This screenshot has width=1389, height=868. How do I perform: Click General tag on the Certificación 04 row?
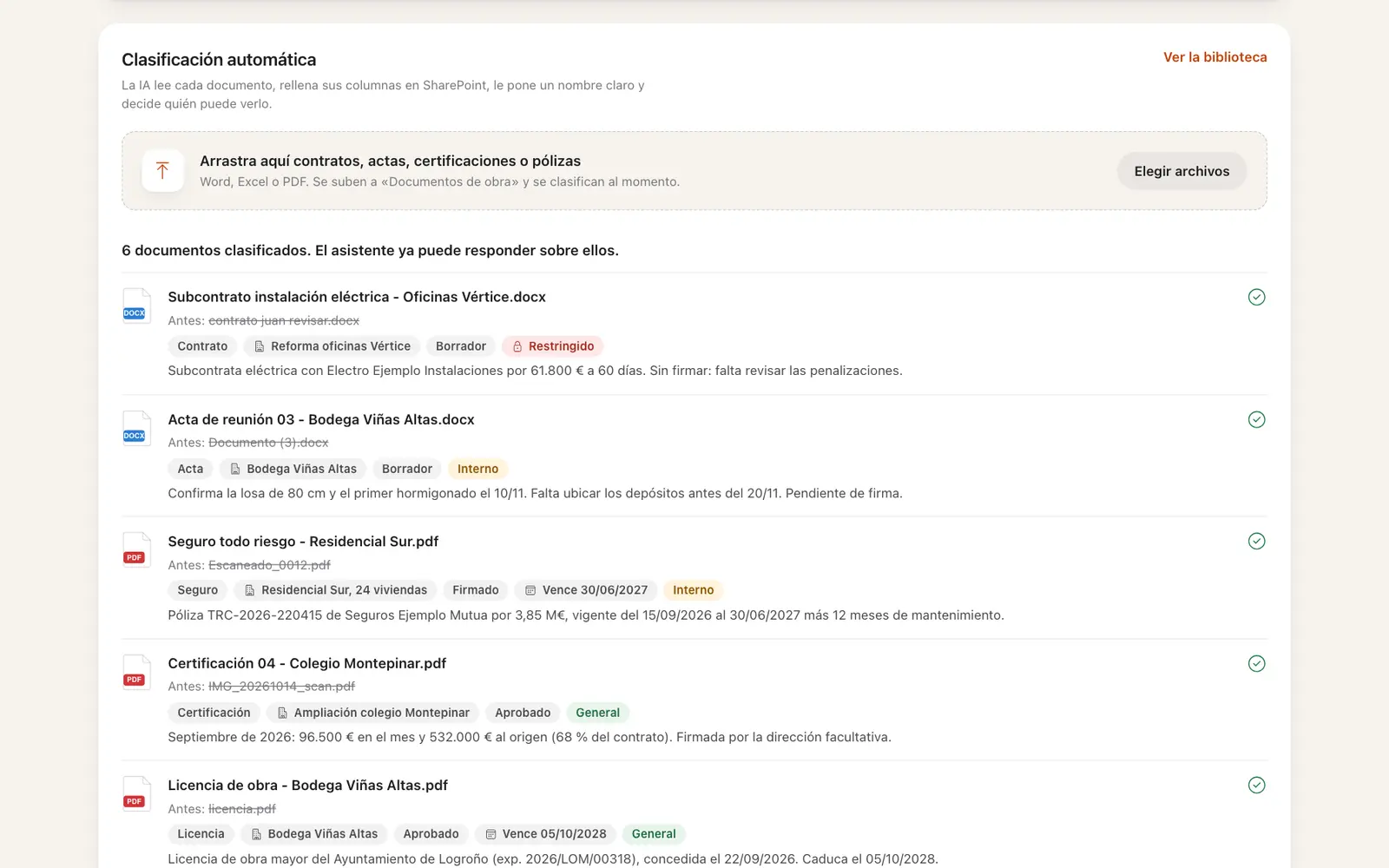click(597, 713)
